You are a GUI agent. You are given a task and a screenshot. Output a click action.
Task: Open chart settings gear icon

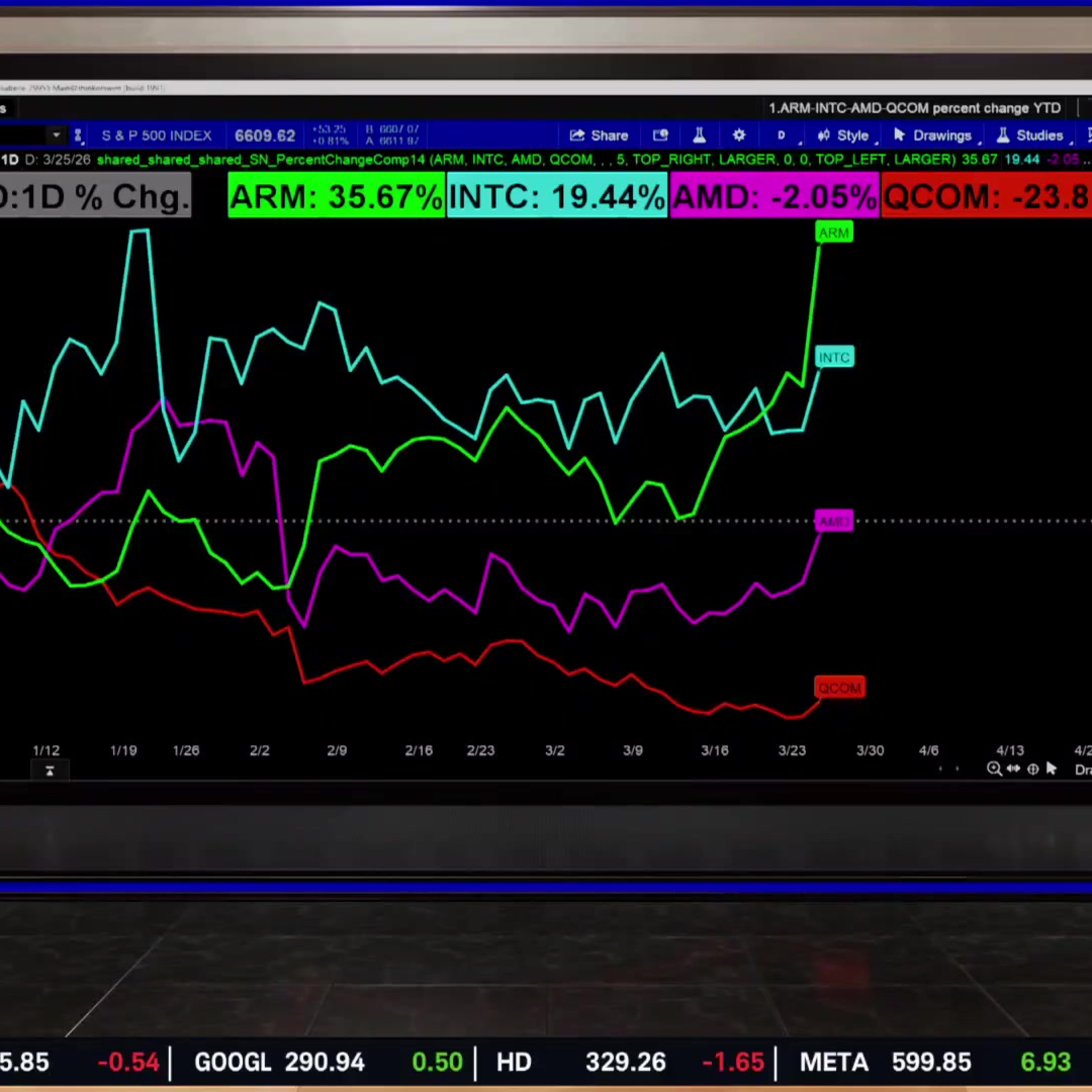(x=739, y=136)
